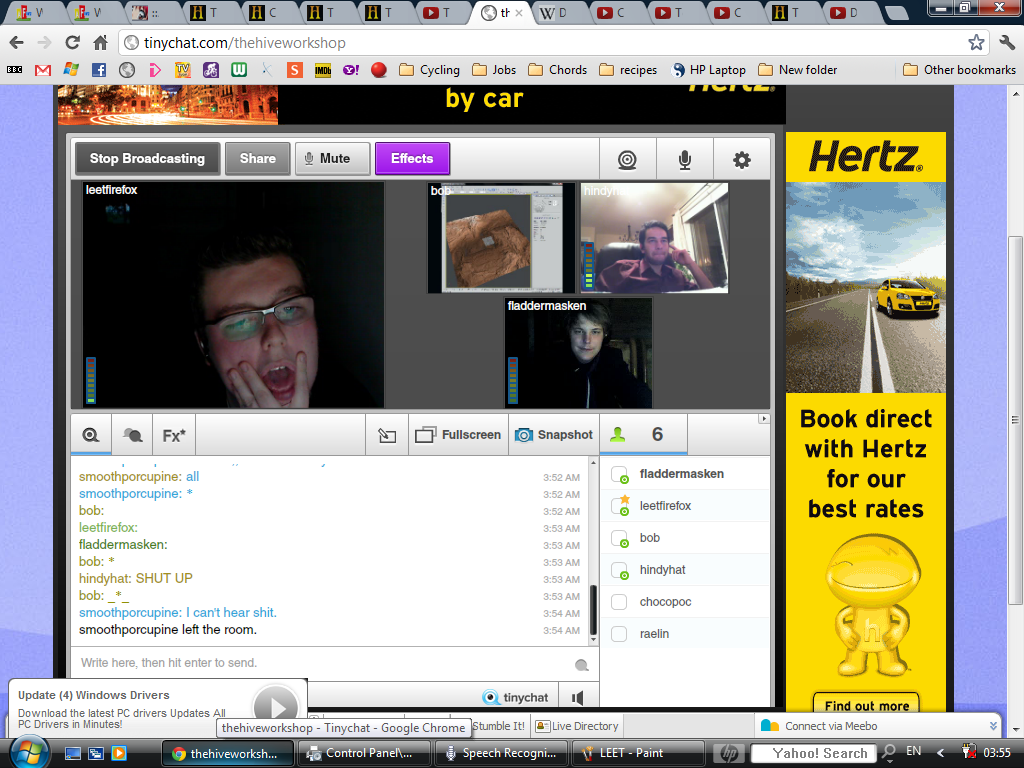
Task: Open the purple Effects button
Action: [412, 159]
